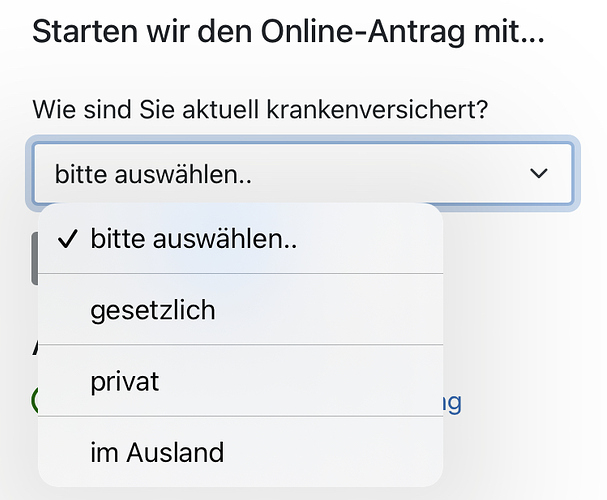Click the empty space right of "gesetzlich" row
Viewport: 607px width, 500px height.
pyautogui.click(x=329, y=310)
